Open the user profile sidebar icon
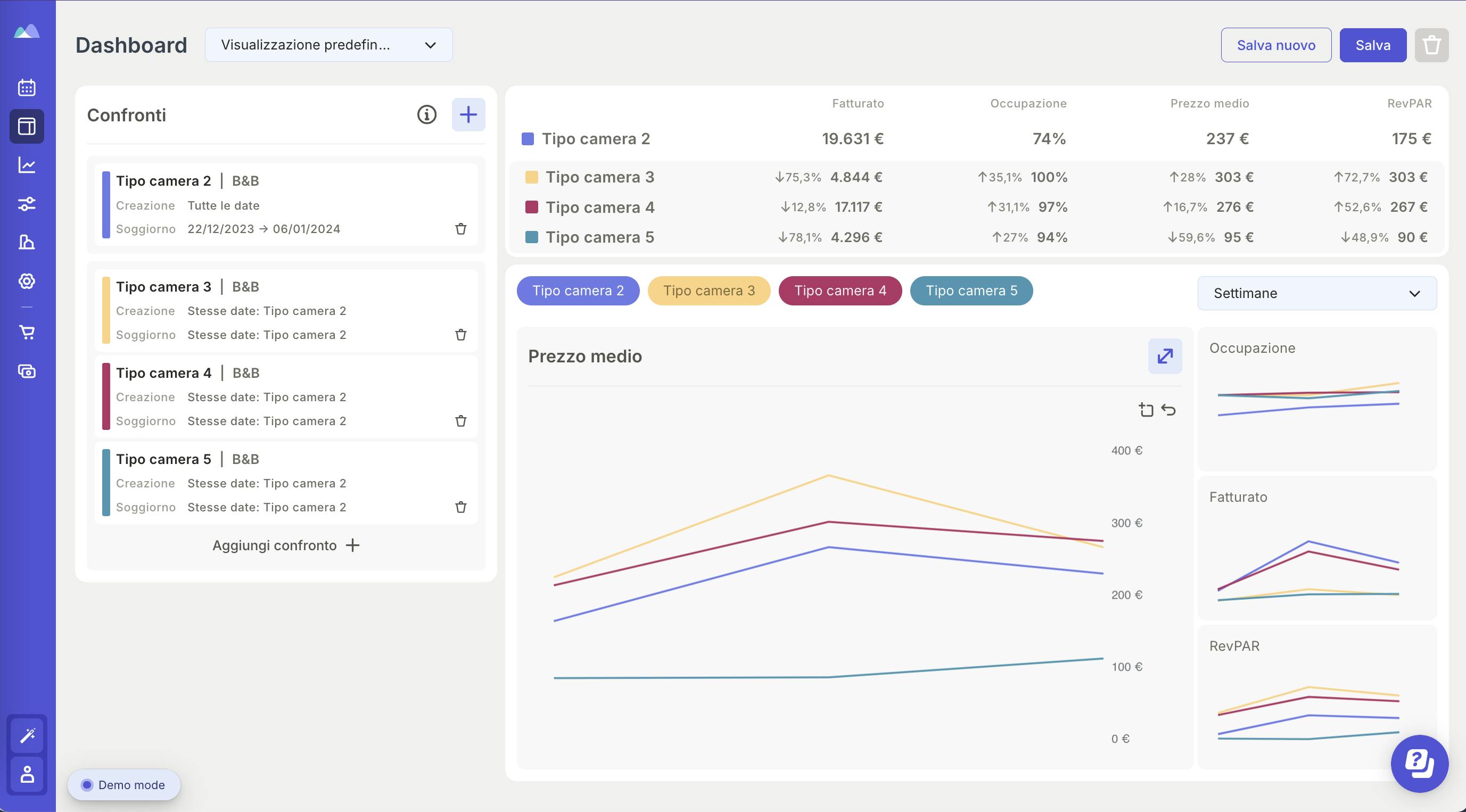 27,774
